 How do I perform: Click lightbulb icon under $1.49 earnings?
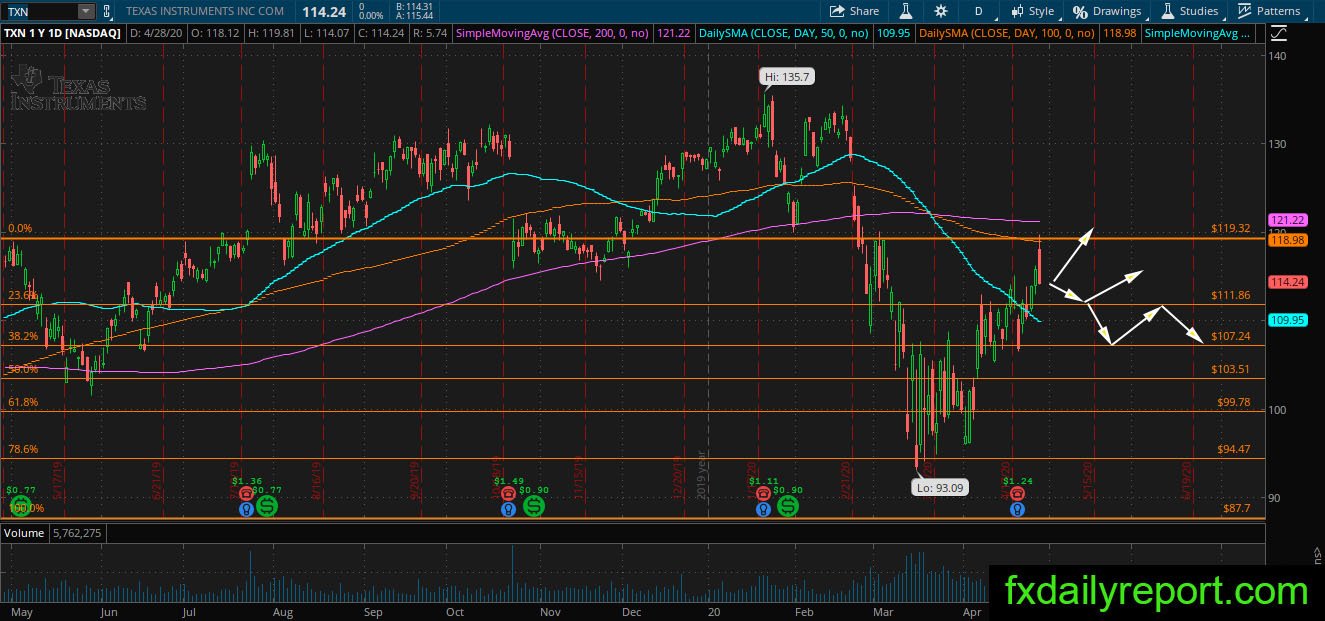[x=509, y=509]
